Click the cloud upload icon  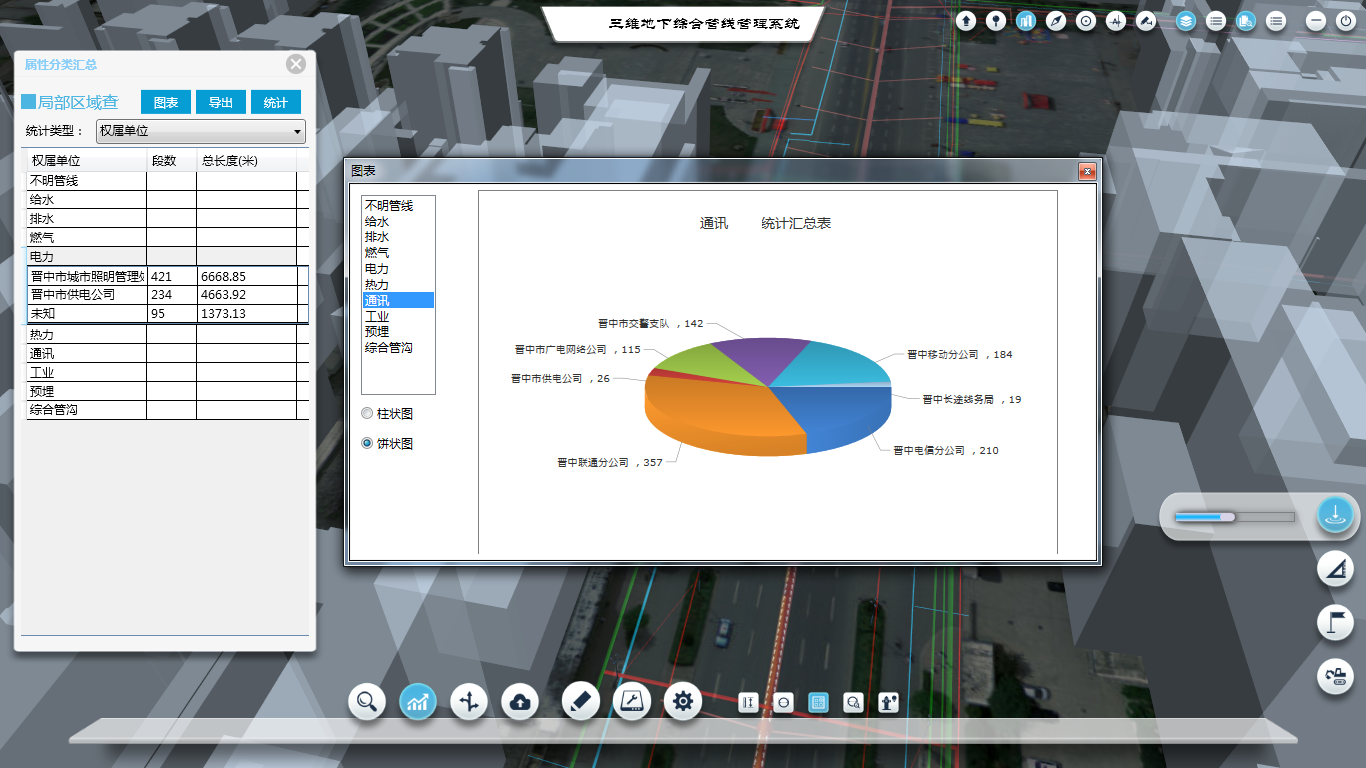pyautogui.click(x=520, y=702)
